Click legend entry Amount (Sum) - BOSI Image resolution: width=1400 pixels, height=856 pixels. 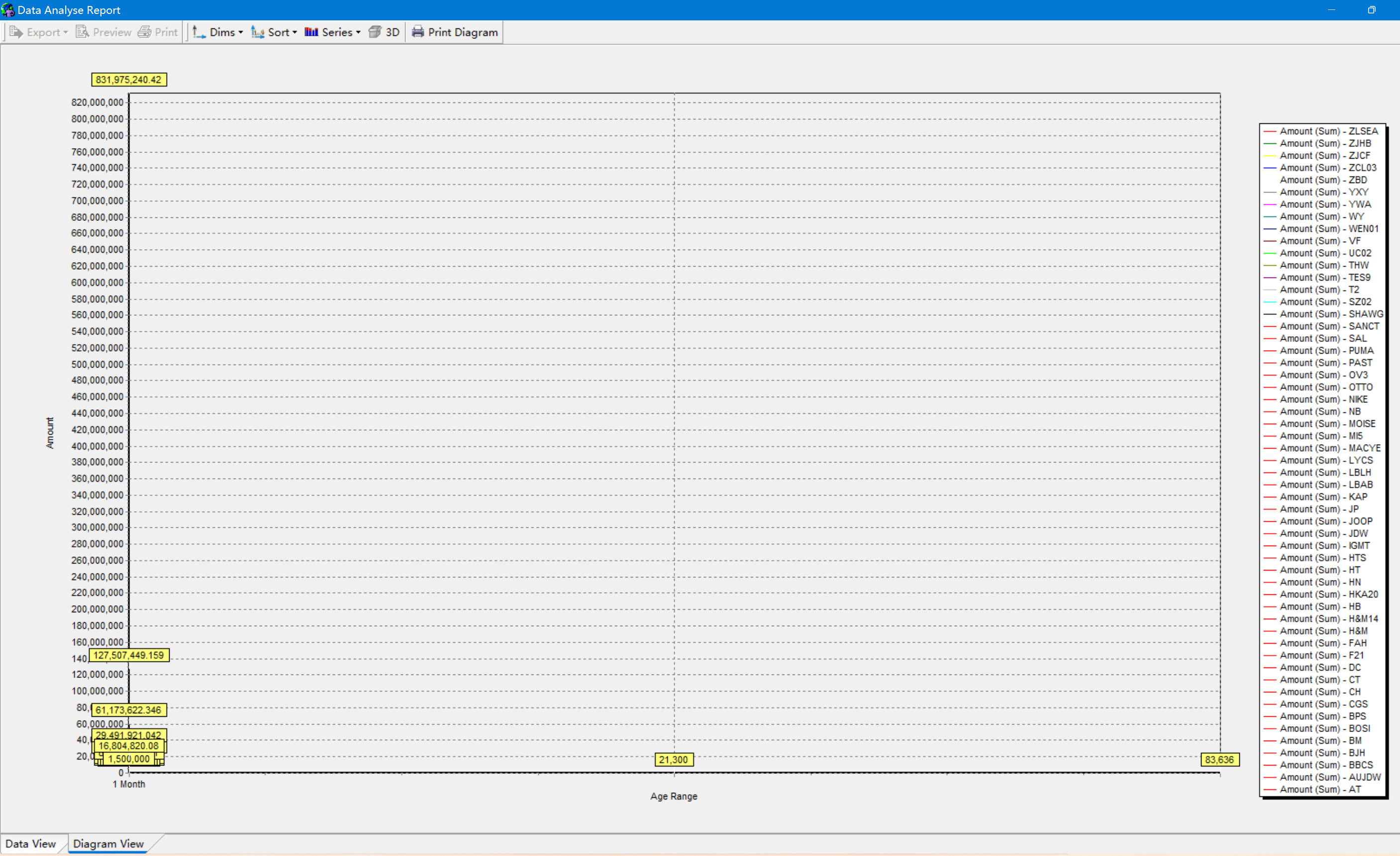pos(1317,729)
